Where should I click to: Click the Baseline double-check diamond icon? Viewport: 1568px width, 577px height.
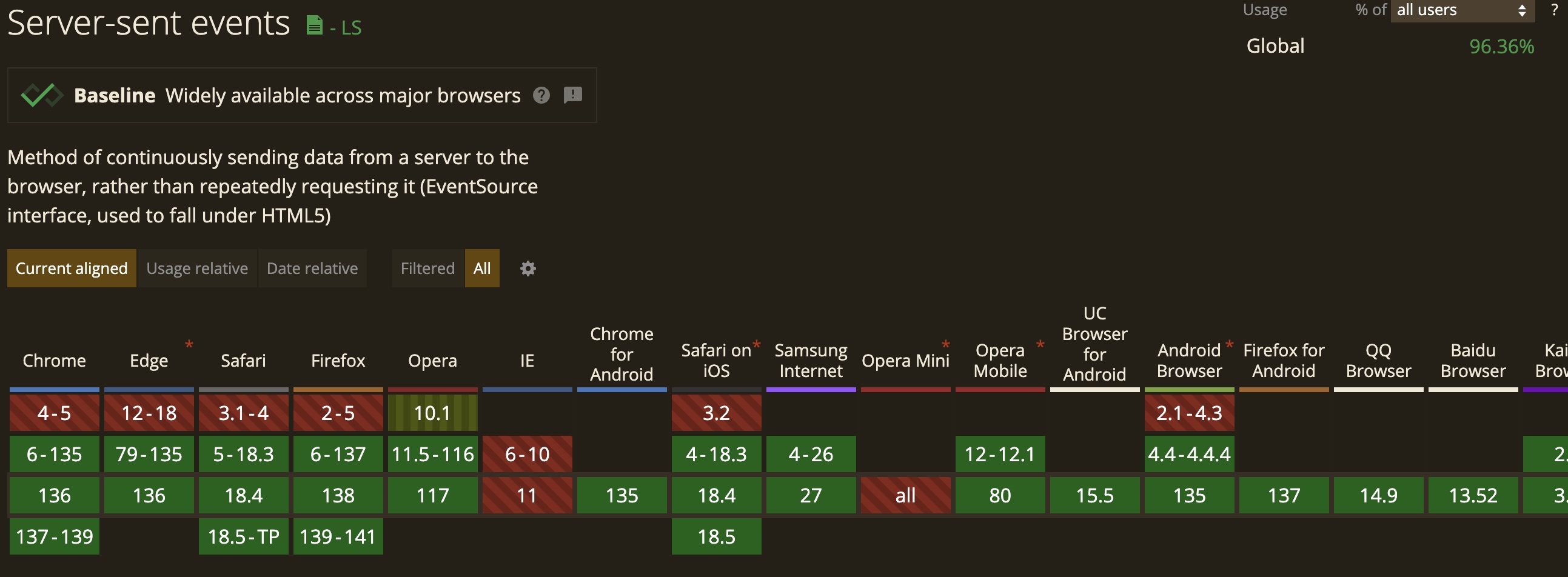41,96
